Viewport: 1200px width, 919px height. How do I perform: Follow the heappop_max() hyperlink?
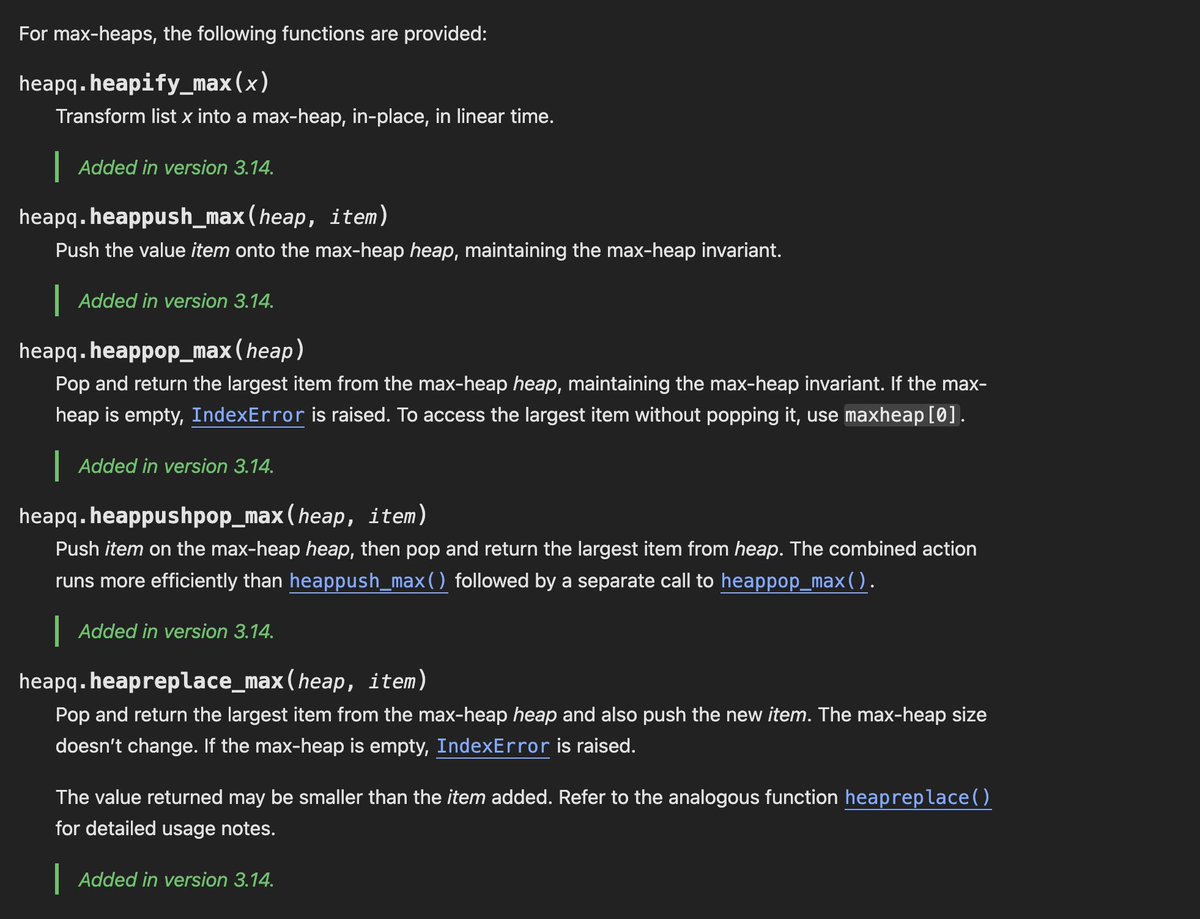(795, 581)
